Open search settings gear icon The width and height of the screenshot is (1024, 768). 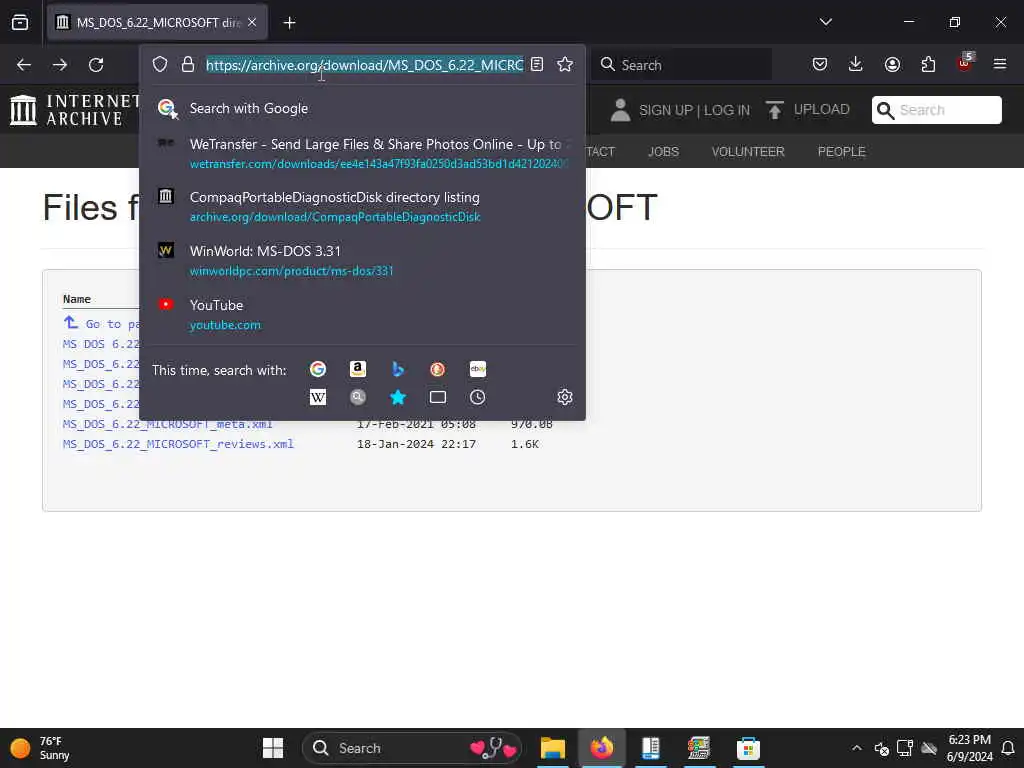pos(565,397)
